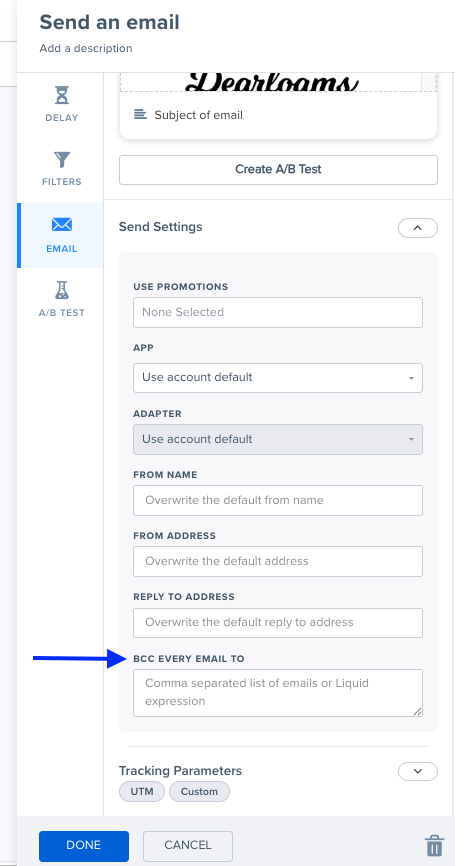455x866 pixels.
Task: Open the App dropdown
Action: click(x=278, y=378)
